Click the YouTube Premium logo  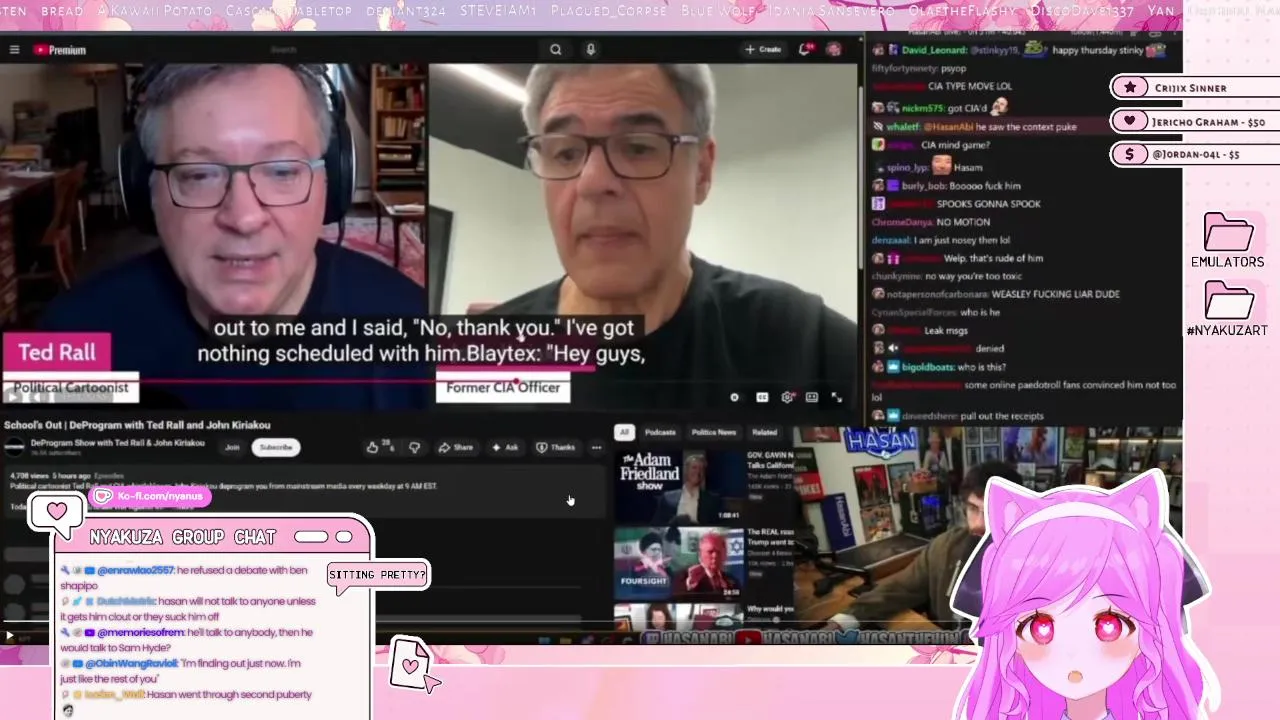click(x=60, y=50)
